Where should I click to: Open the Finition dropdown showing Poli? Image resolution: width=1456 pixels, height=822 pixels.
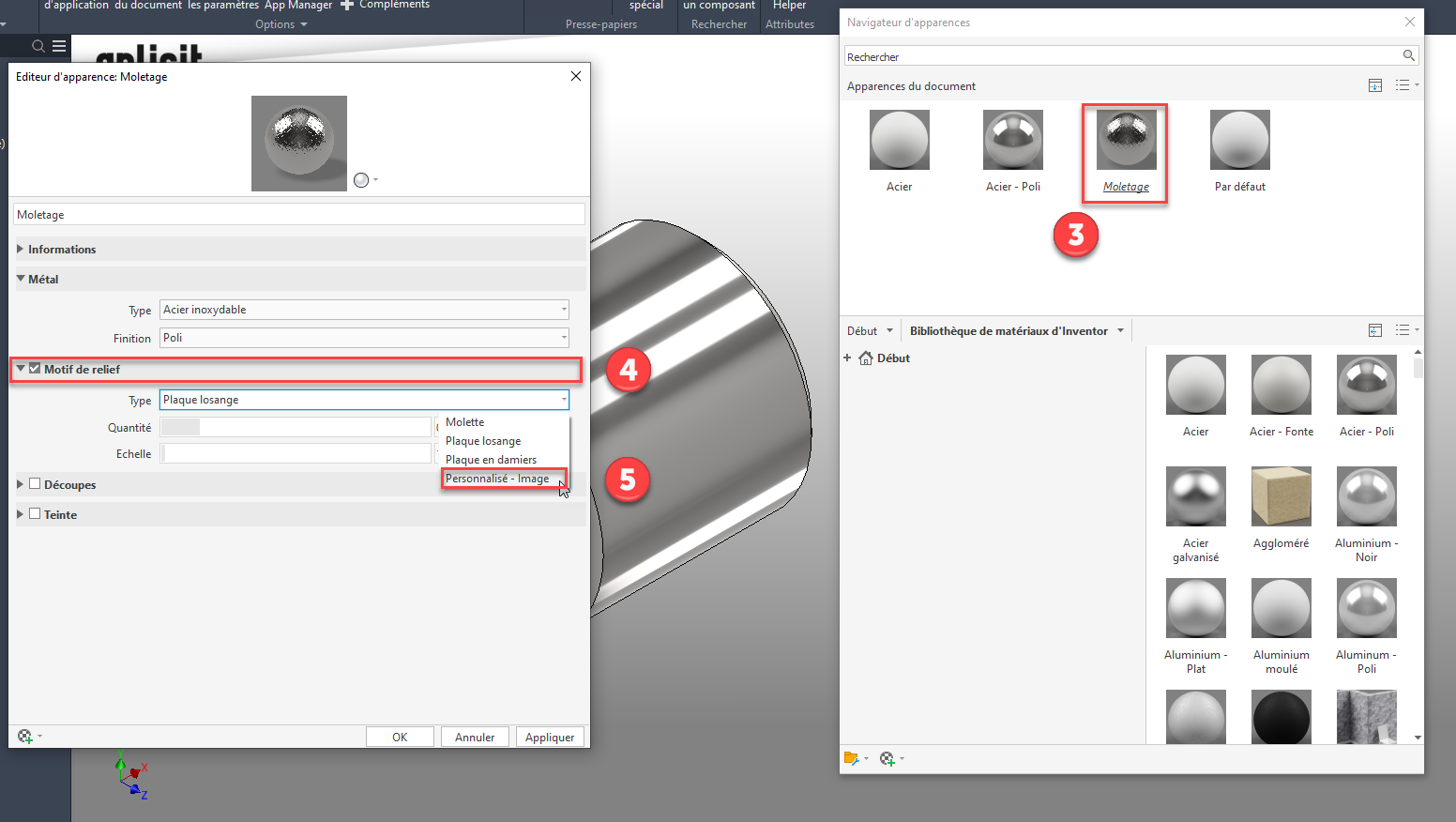coord(364,338)
